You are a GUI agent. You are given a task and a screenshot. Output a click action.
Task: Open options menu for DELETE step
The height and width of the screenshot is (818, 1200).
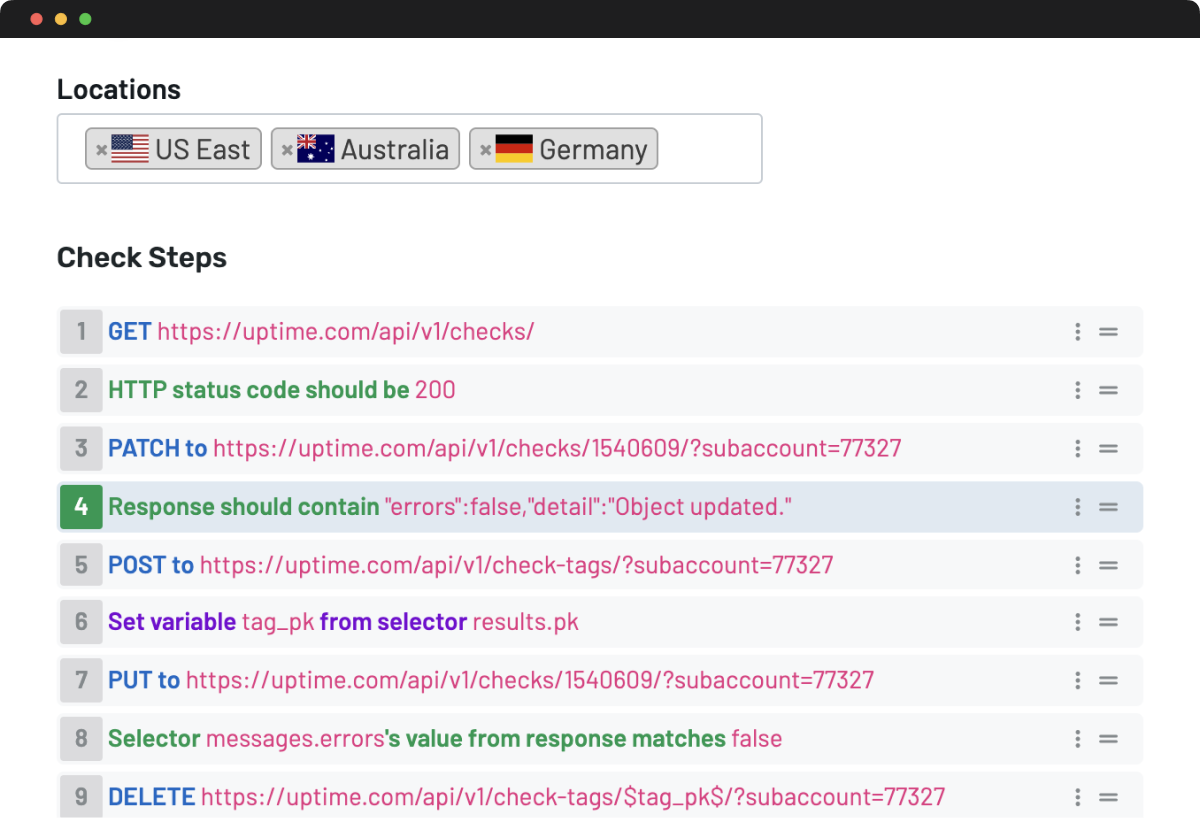pyautogui.click(x=1077, y=797)
